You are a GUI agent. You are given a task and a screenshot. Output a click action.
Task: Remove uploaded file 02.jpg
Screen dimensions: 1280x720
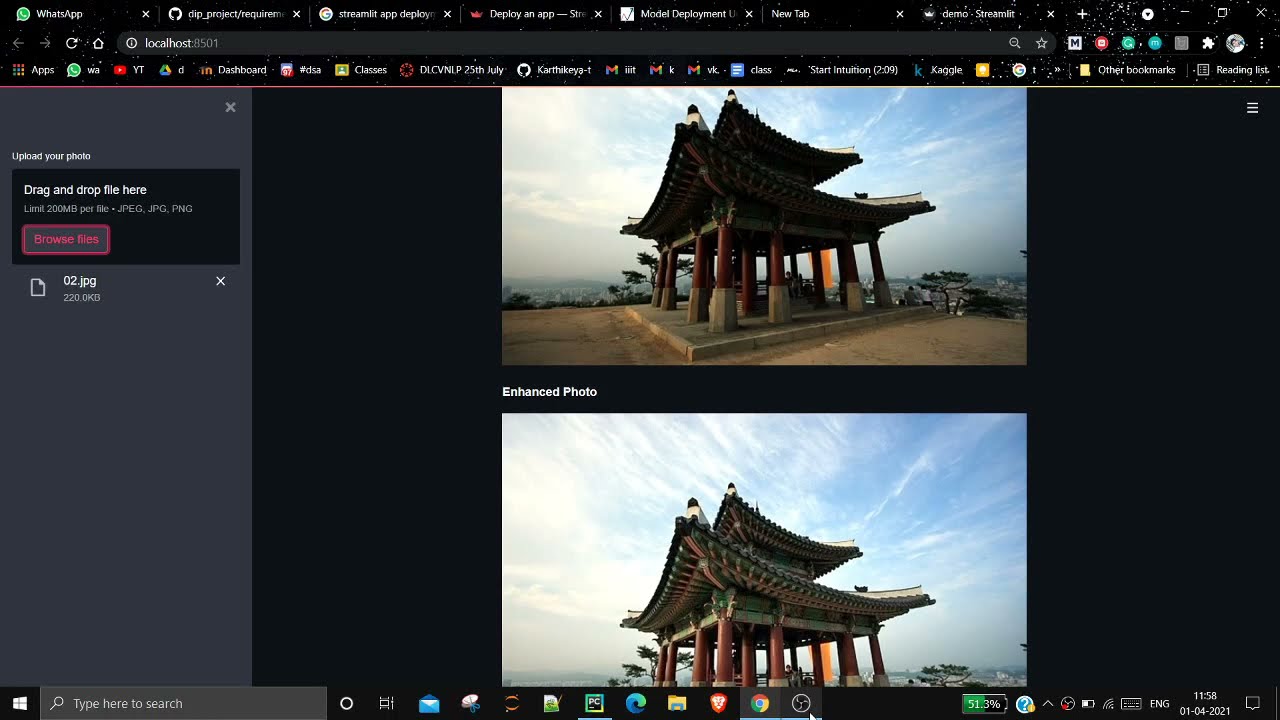pos(221,281)
